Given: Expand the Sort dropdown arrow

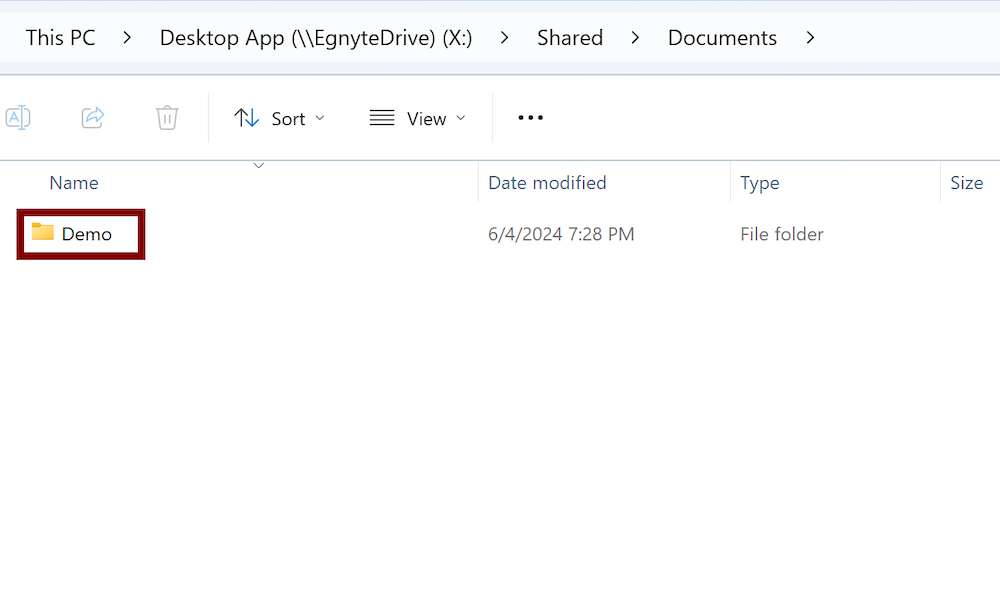Looking at the screenshot, I should point(320,117).
